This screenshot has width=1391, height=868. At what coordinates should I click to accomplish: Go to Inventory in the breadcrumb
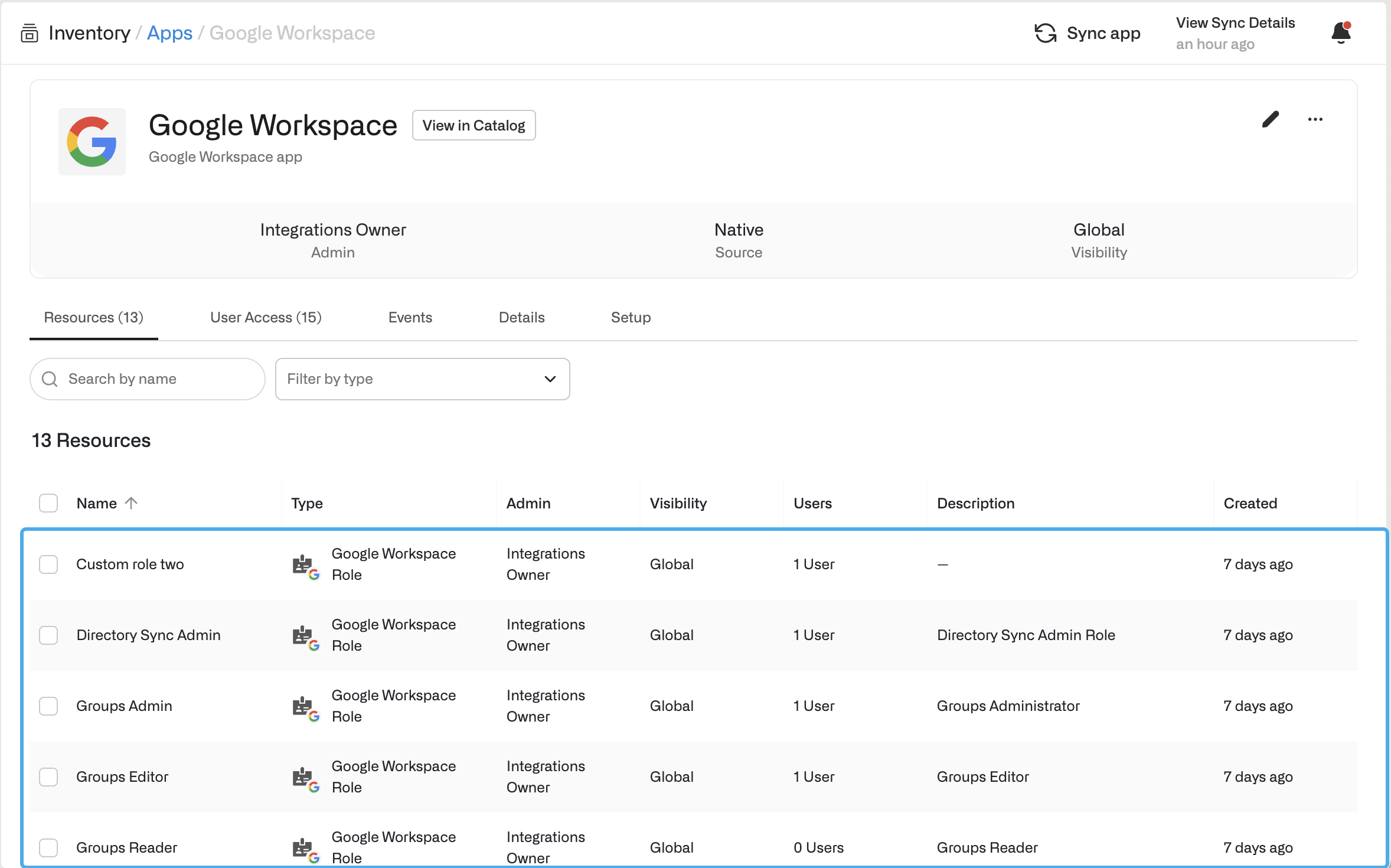pos(90,33)
